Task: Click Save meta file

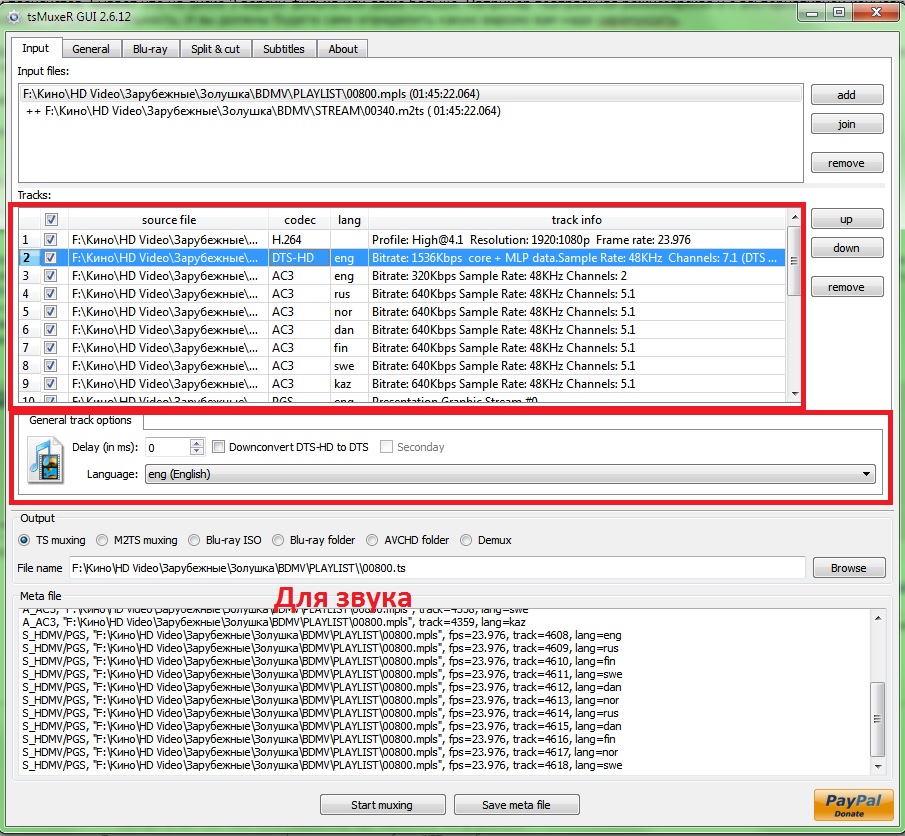Action: tap(517, 805)
